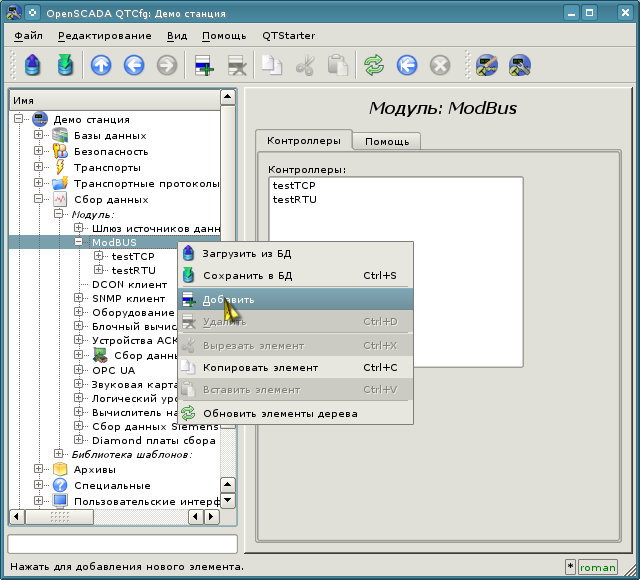
Task: Click the roman user button in status bar
Action: (x=598, y=567)
